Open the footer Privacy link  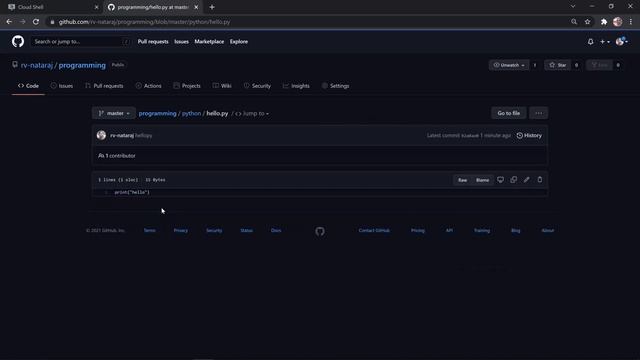coord(181,231)
